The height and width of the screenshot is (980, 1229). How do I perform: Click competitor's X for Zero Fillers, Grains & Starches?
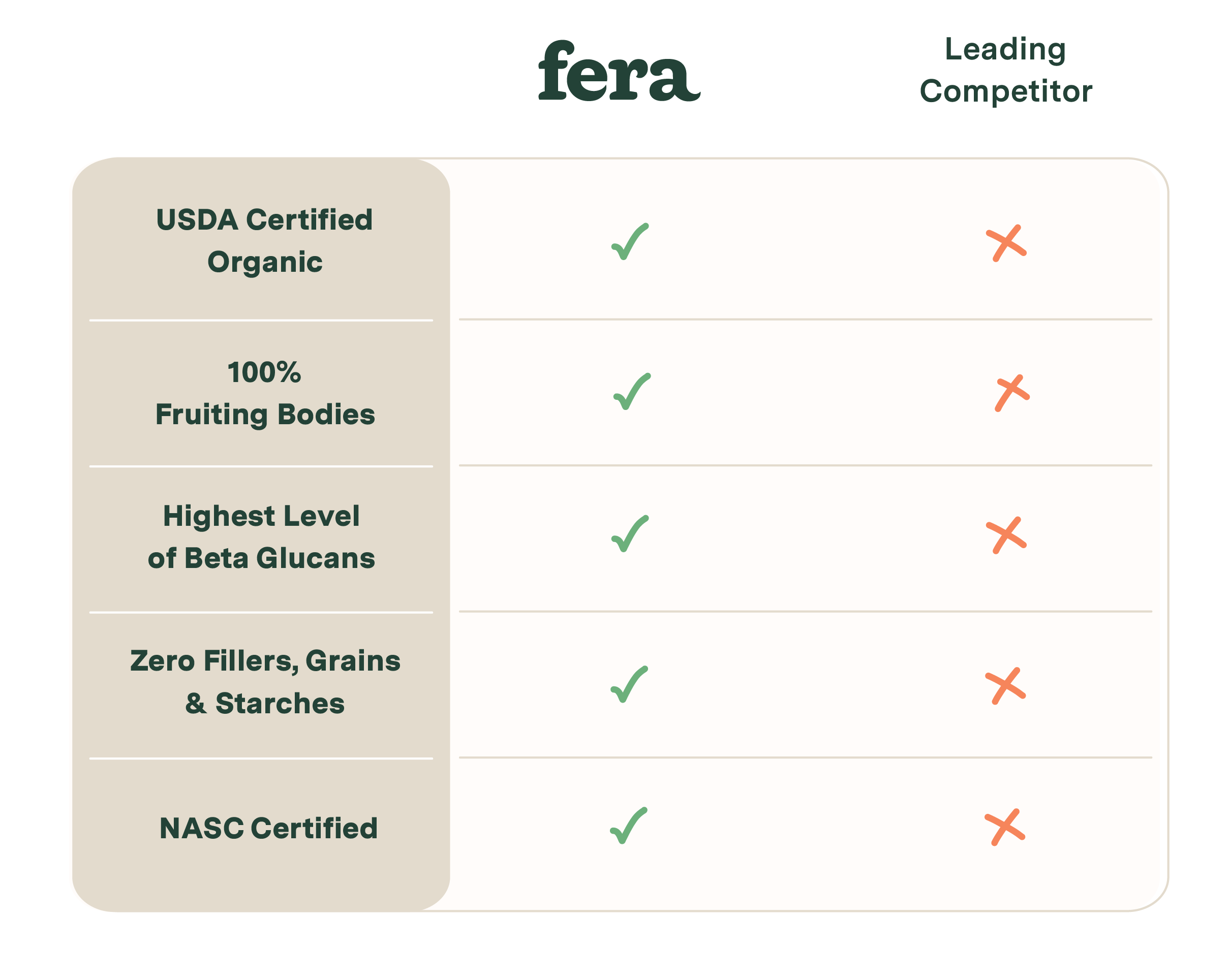click(x=1005, y=686)
